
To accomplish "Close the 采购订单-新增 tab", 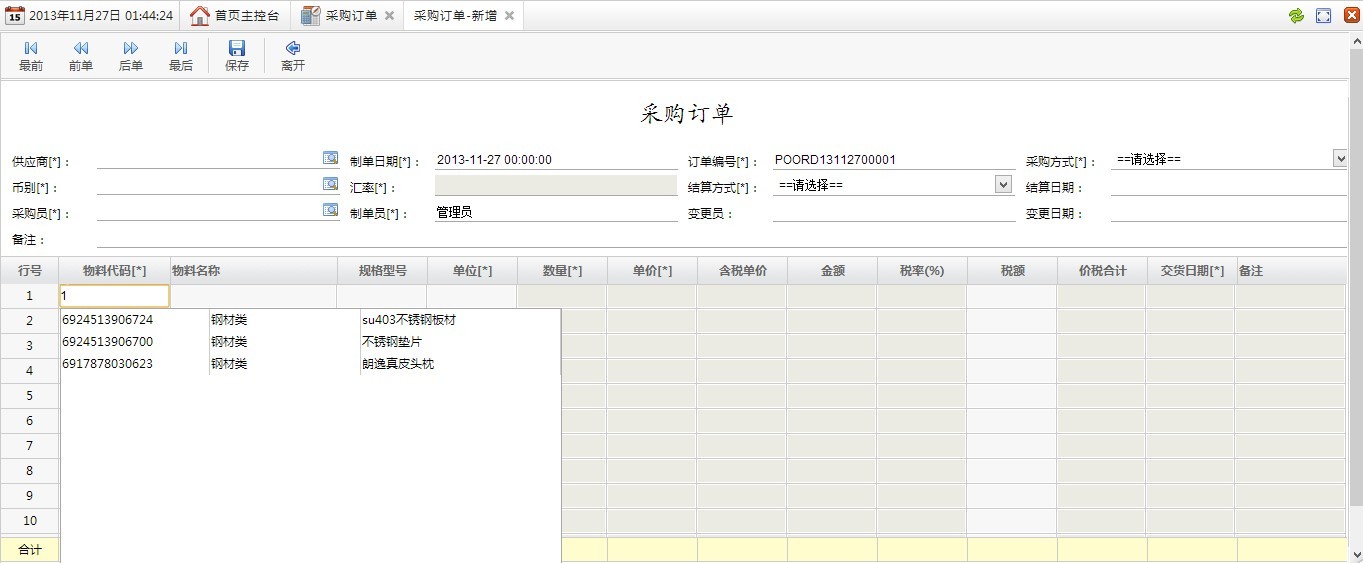I will click(x=509, y=16).
